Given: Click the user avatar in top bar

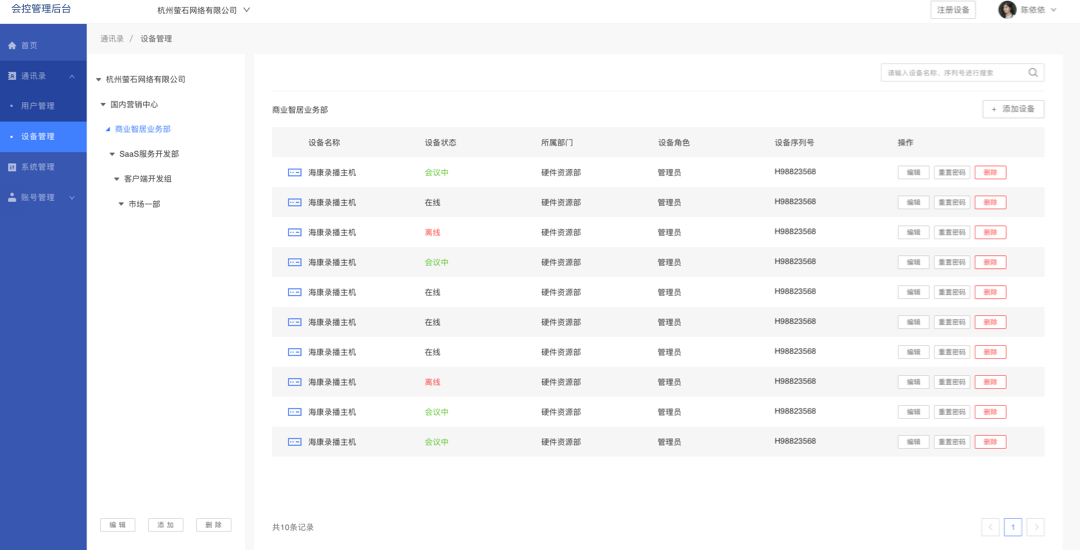Looking at the screenshot, I should [1007, 10].
